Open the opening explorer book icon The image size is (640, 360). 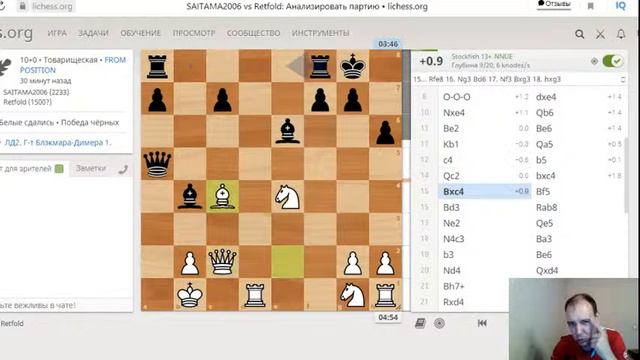(420, 323)
